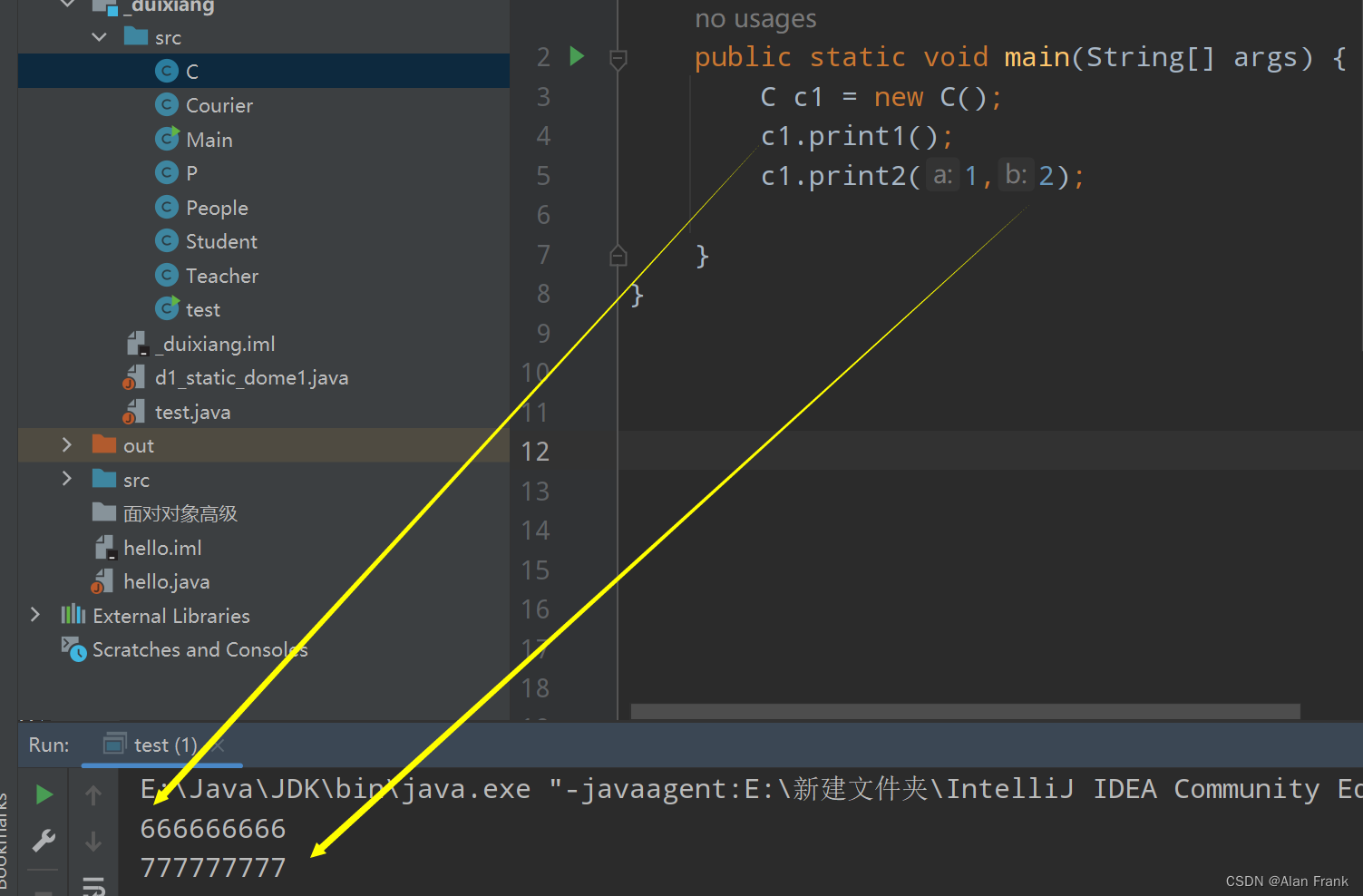Viewport: 1363px width, 896px height.
Task: Click line number 12 in the gutter
Action: pos(535,451)
